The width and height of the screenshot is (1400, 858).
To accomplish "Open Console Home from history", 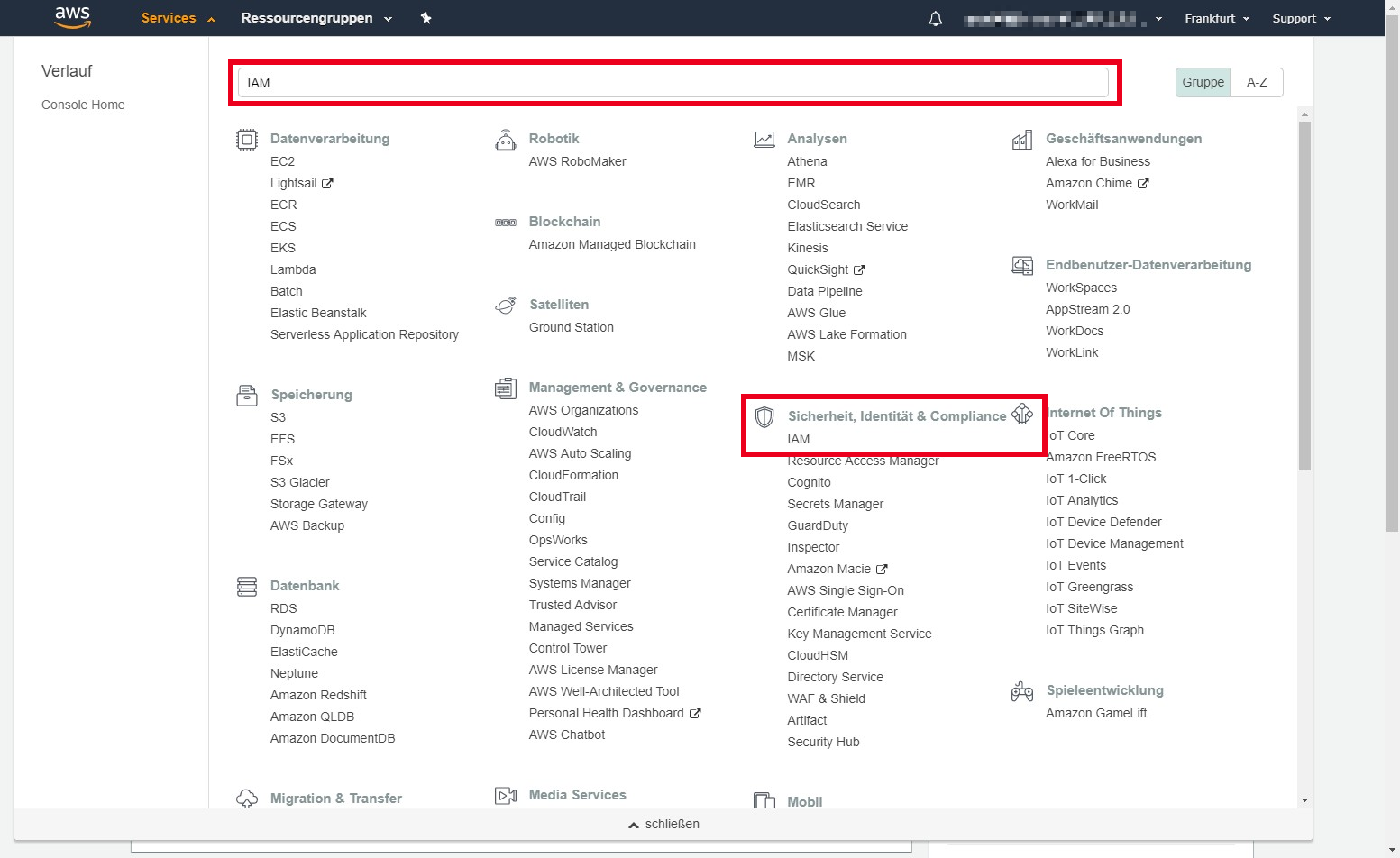I will point(83,105).
